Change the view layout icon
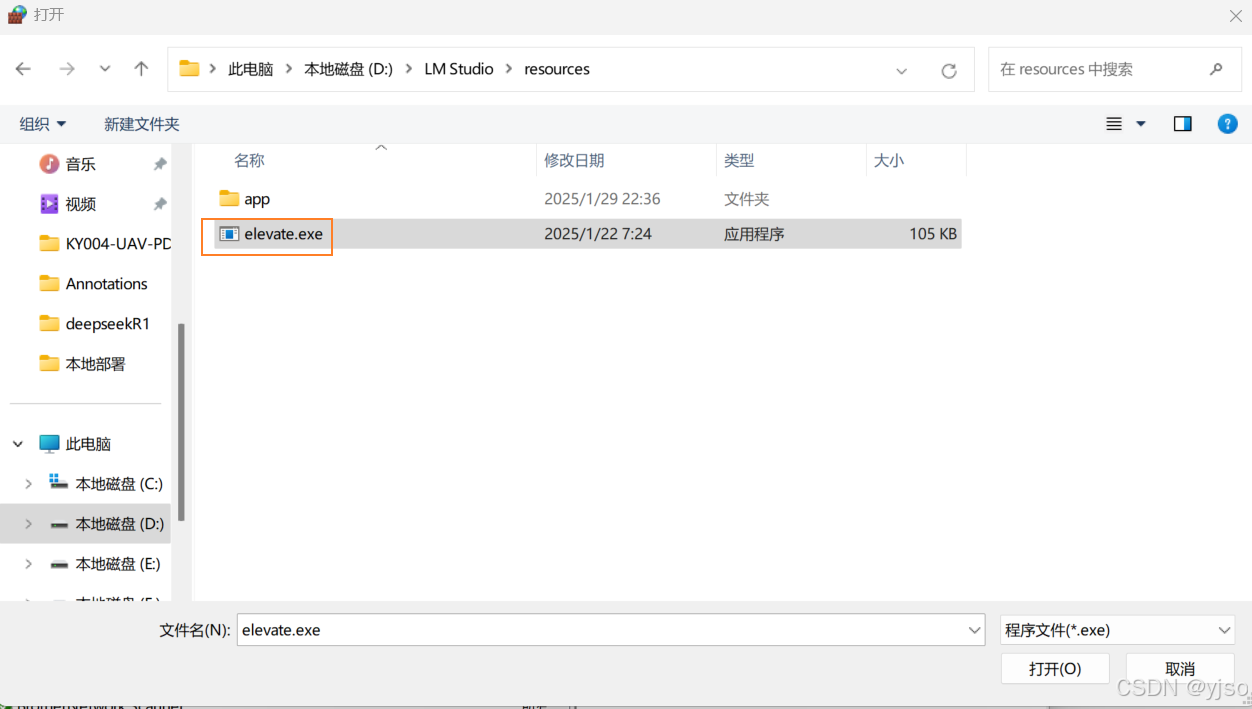1252x709 pixels. click(x=1114, y=124)
